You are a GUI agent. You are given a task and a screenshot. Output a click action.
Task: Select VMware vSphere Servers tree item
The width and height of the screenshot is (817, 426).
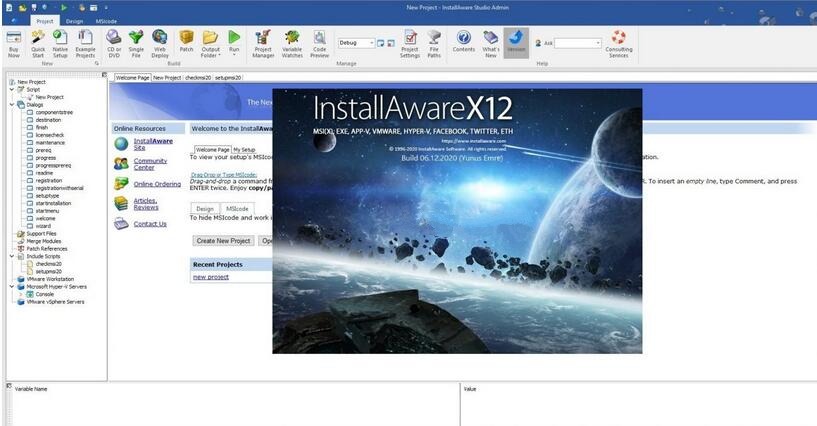55,302
